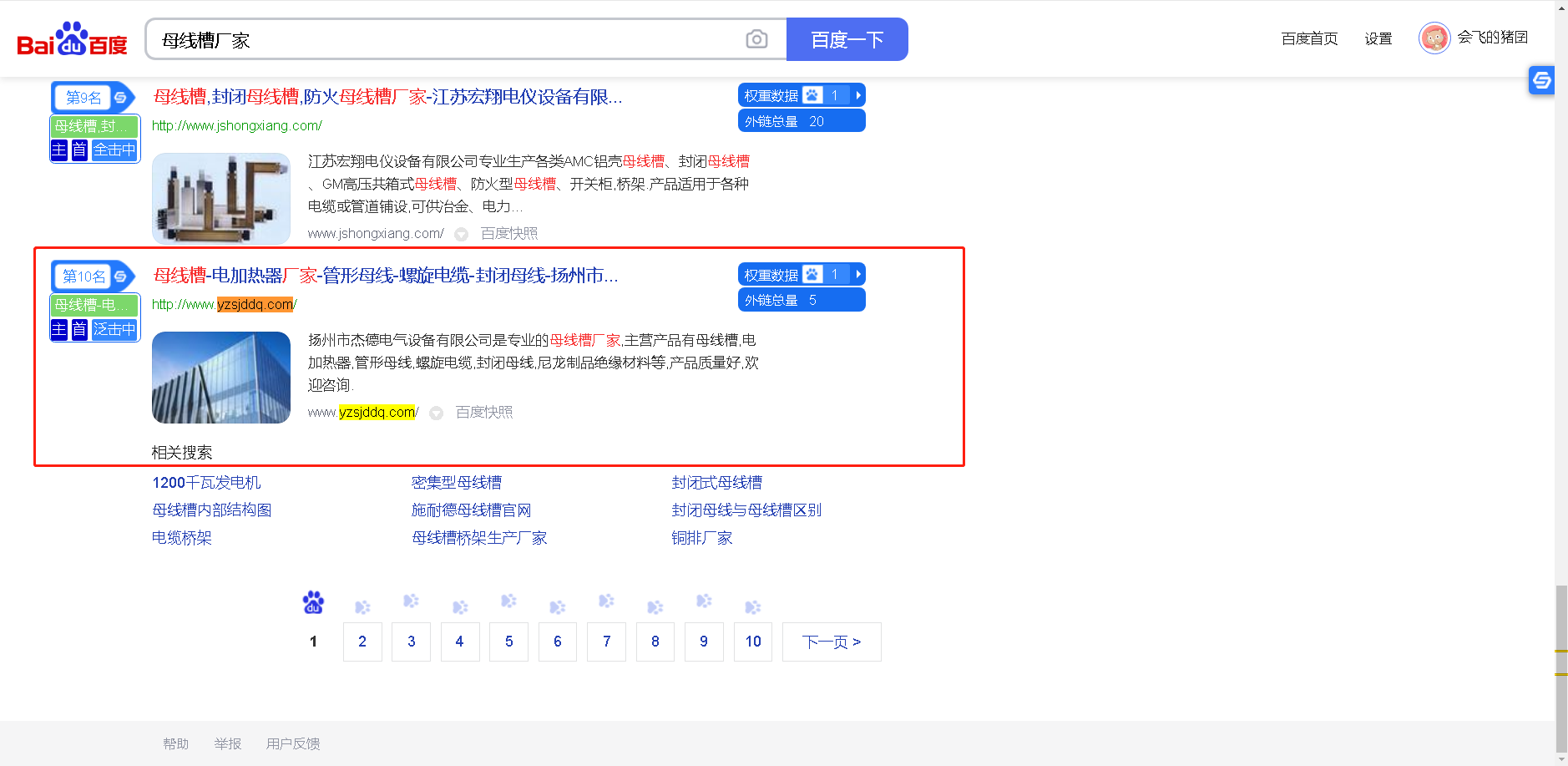Open dropdown arrow next to www.yzsjddq.com/

coord(436,413)
